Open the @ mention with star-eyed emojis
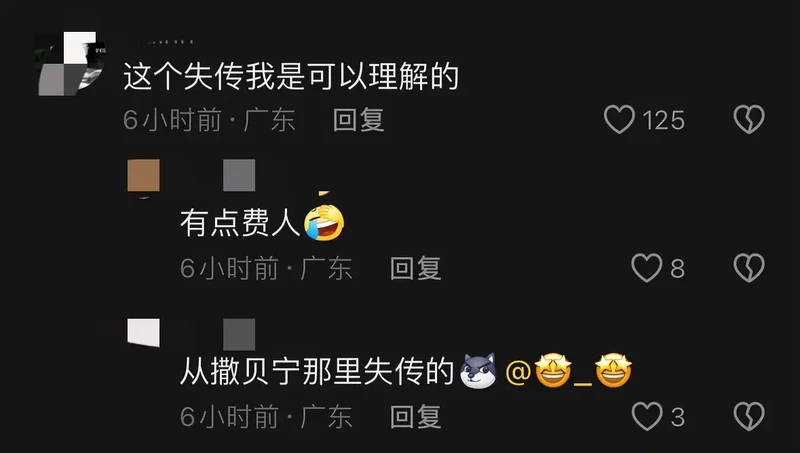 (x=568, y=371)
